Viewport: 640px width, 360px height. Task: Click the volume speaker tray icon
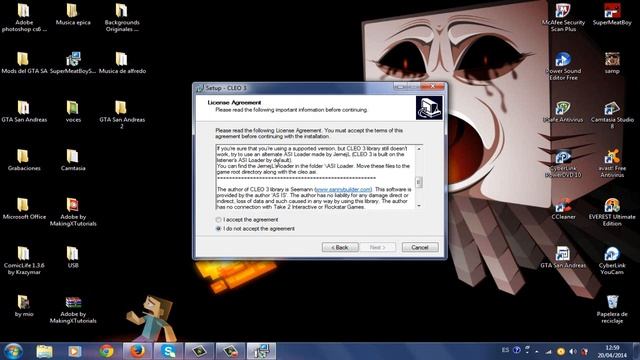pos(573,351)
